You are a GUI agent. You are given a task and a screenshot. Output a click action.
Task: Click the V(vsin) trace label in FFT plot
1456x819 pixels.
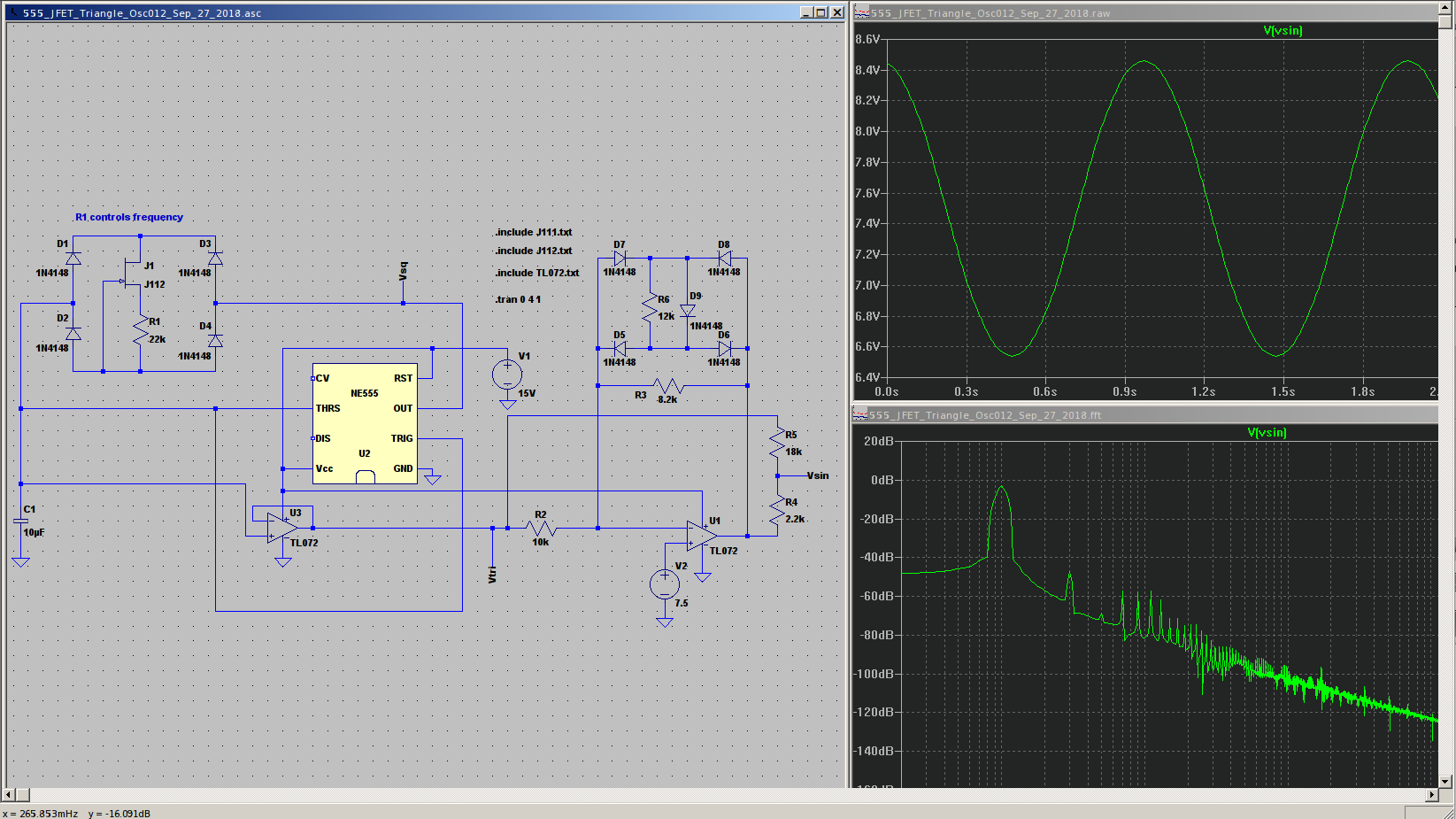tap(1267, 433)
